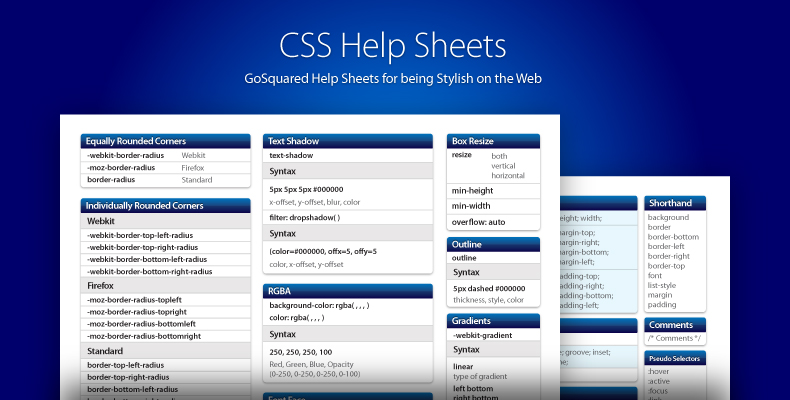Click the "Syntax" heading directly below text-shadow
This screenshot has width=790, height=400.
pyautogui.click(x=348, y=171)
